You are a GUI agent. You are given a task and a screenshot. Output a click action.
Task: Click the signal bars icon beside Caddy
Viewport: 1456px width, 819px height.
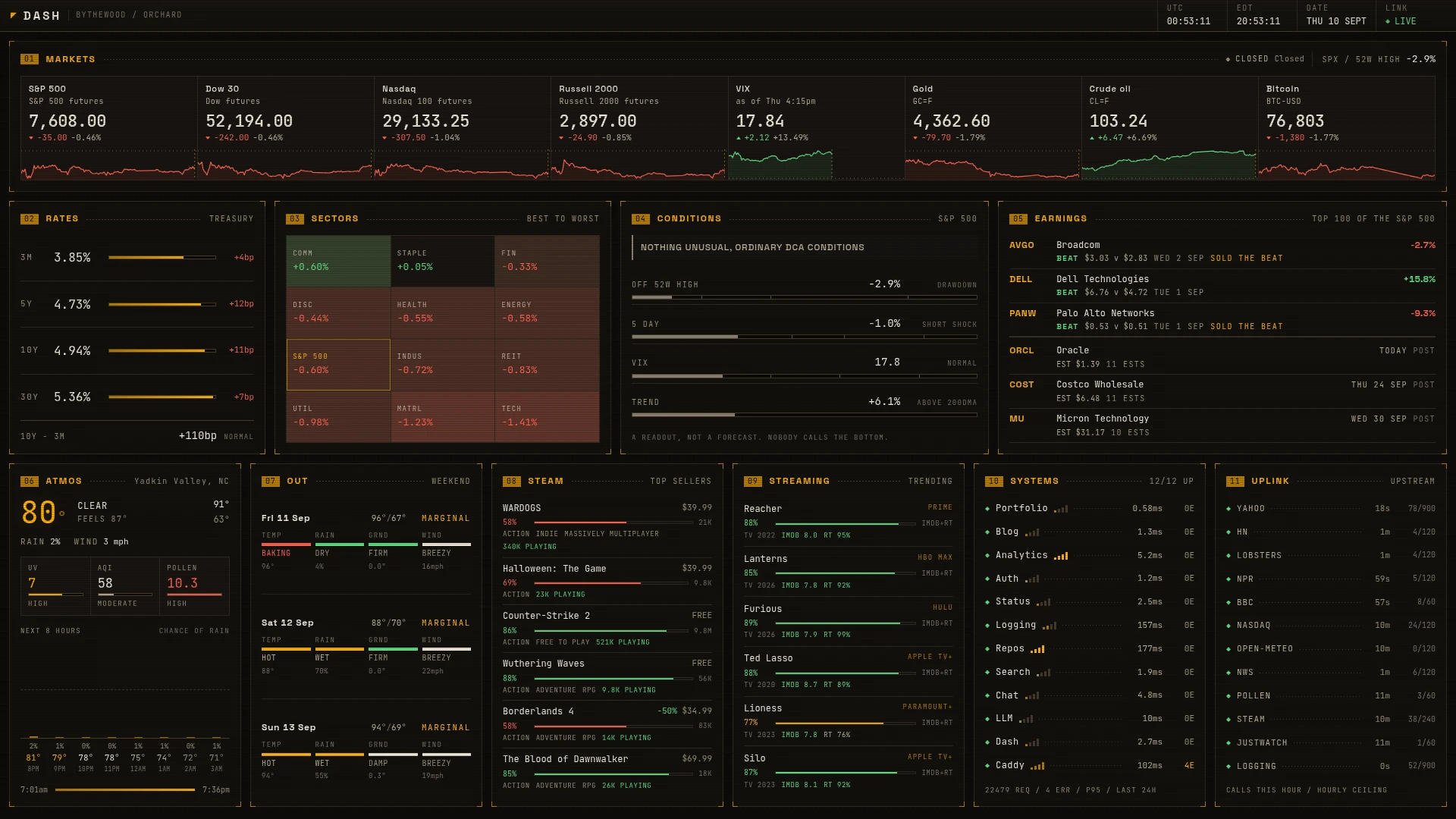(x=1037, y=766)
